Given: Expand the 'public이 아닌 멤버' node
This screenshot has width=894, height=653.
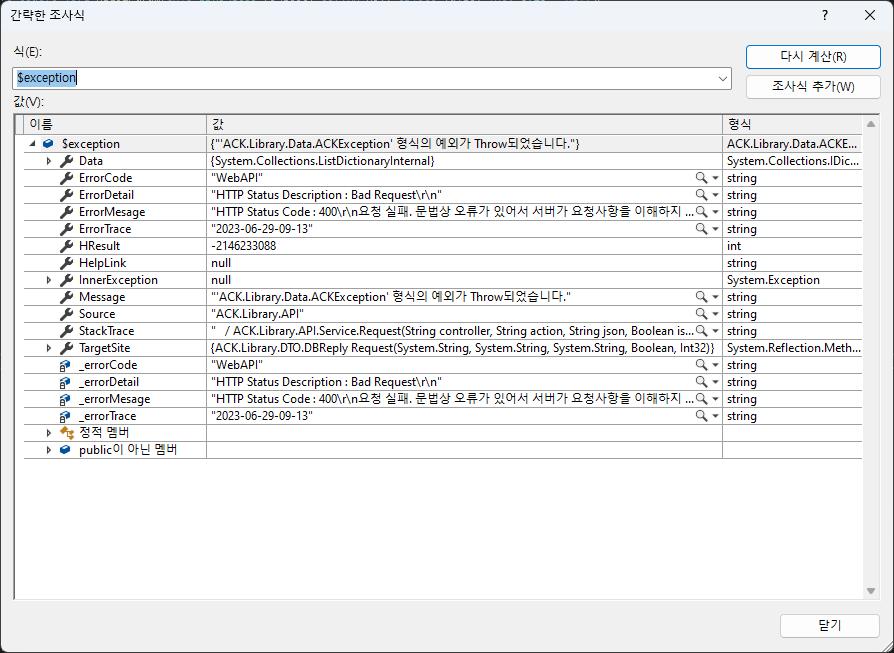Looking at the screenshot, I should coord(49,450).
